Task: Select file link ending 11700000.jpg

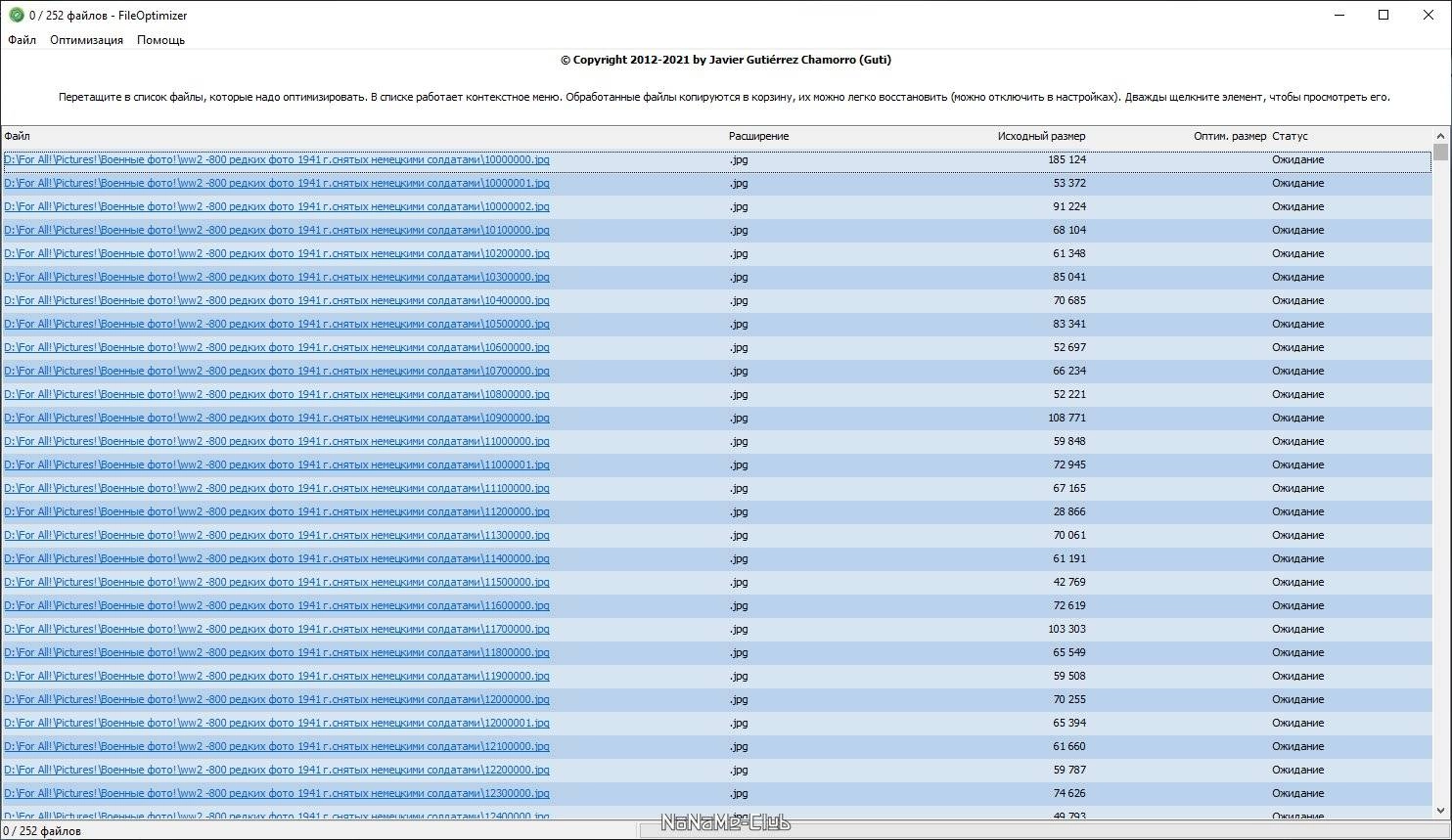Action: coord(277,629)
